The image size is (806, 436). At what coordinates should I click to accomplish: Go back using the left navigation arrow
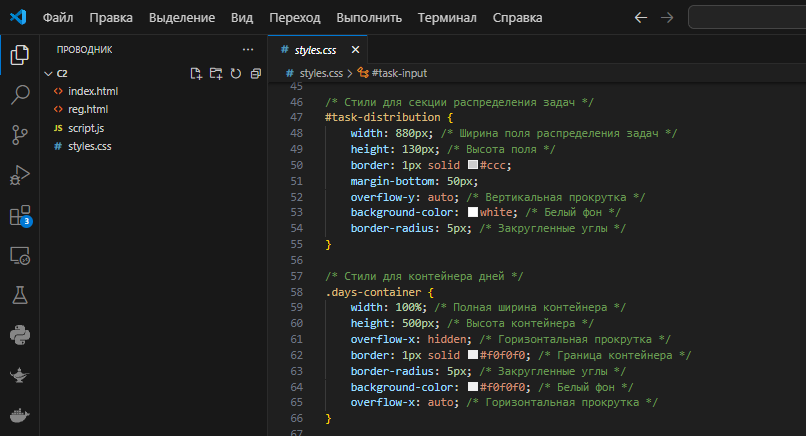[x=641, y=18]
